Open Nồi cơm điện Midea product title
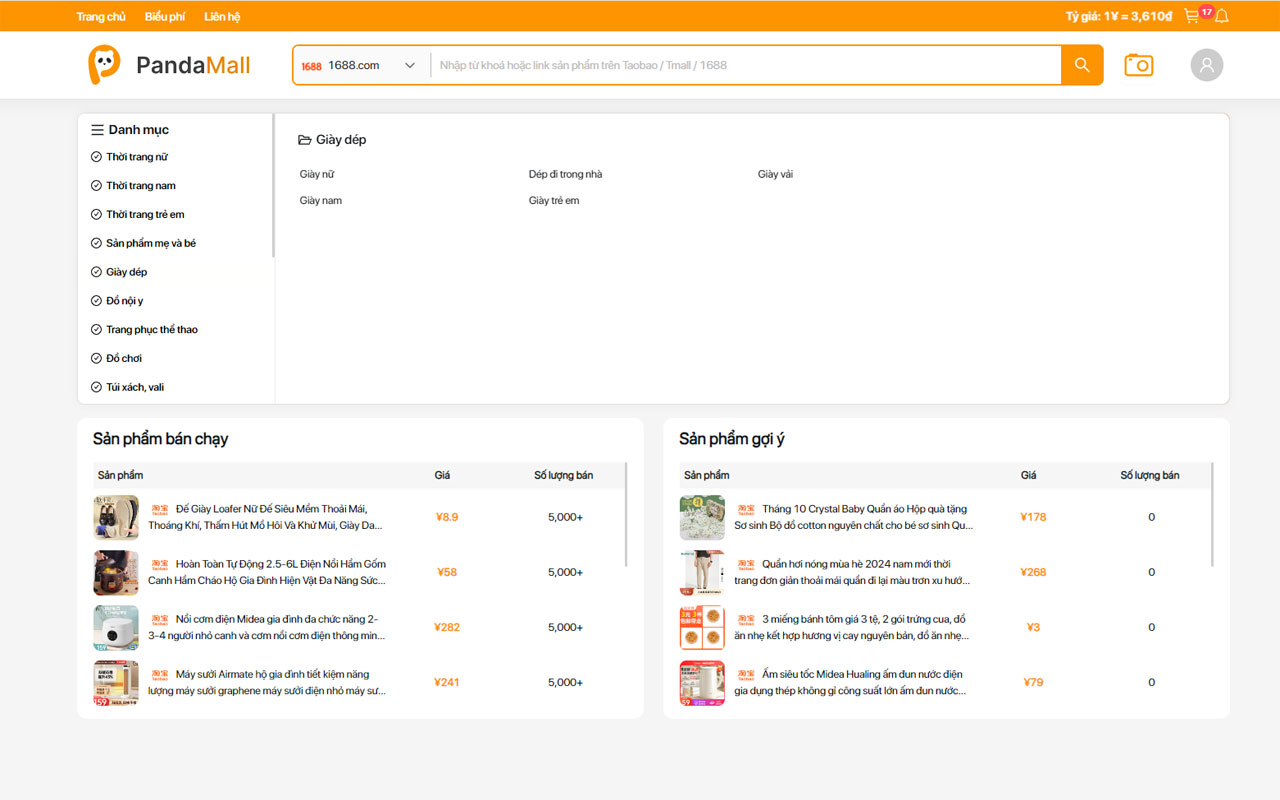Viewport: 1280px width, 800px height. [x=267, y=627]
